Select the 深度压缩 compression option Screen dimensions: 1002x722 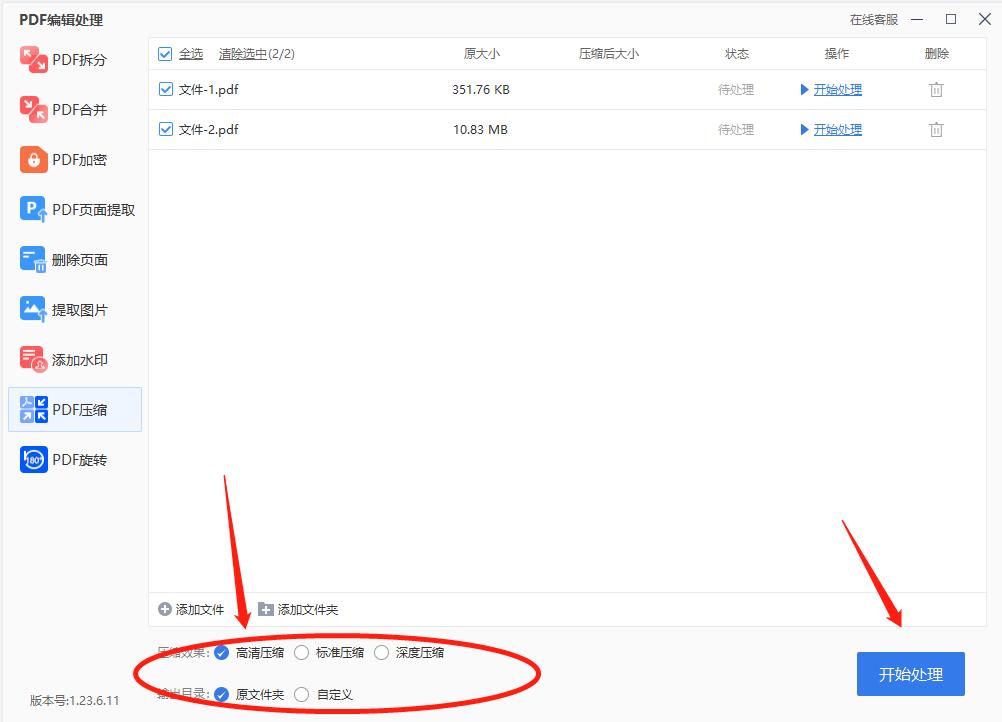pos(381,652)
